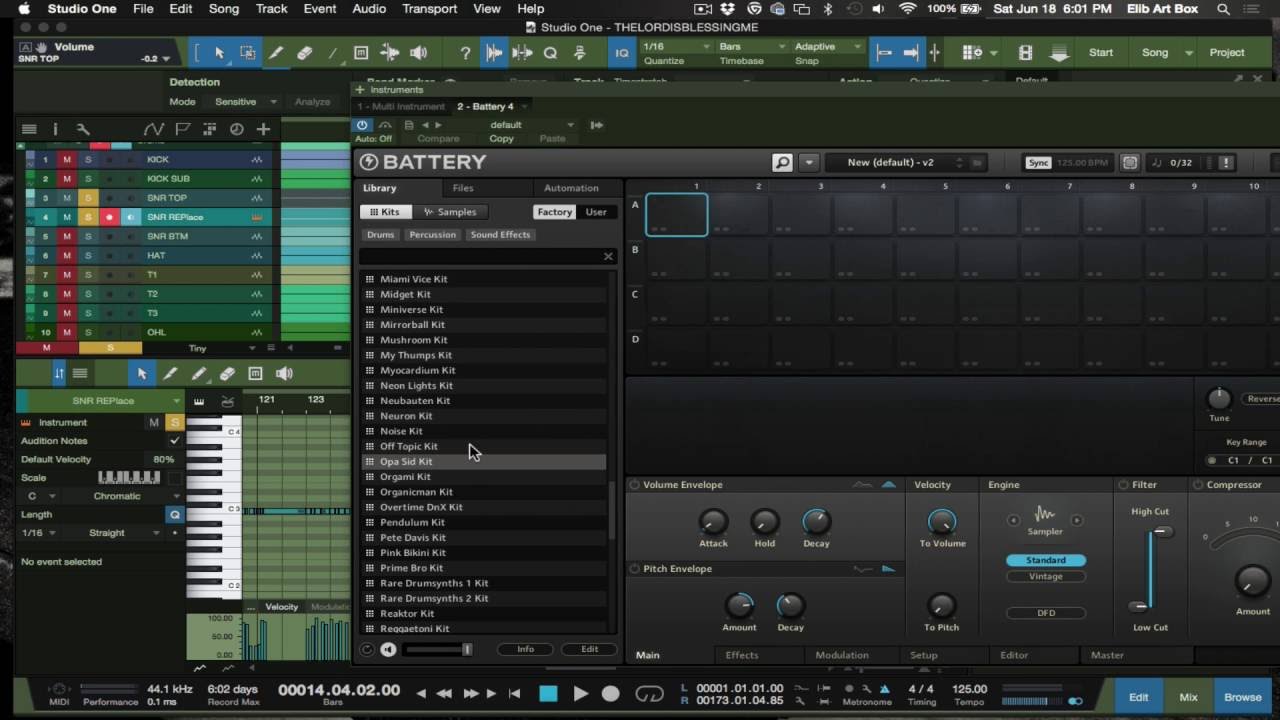Toggle the Loop button in transport
Viewport: 1280px width, 720px height.
click(x=649, y=694)
